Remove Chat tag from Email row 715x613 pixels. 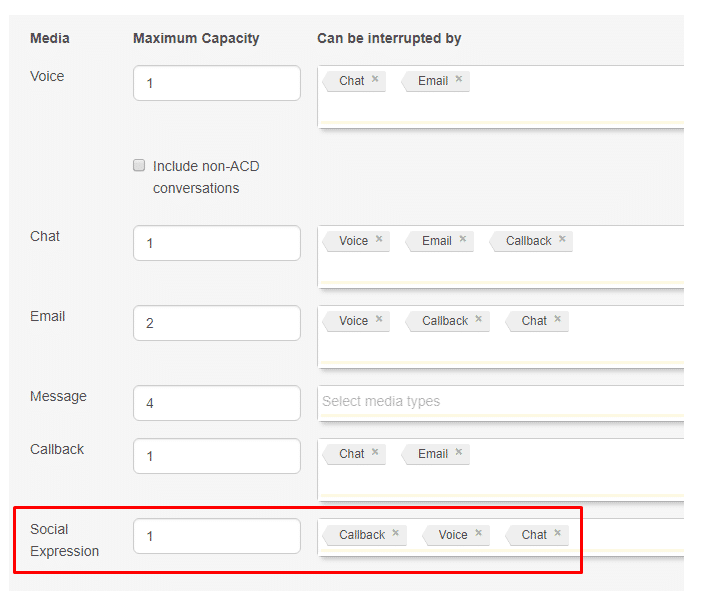(x=558, y=319)
